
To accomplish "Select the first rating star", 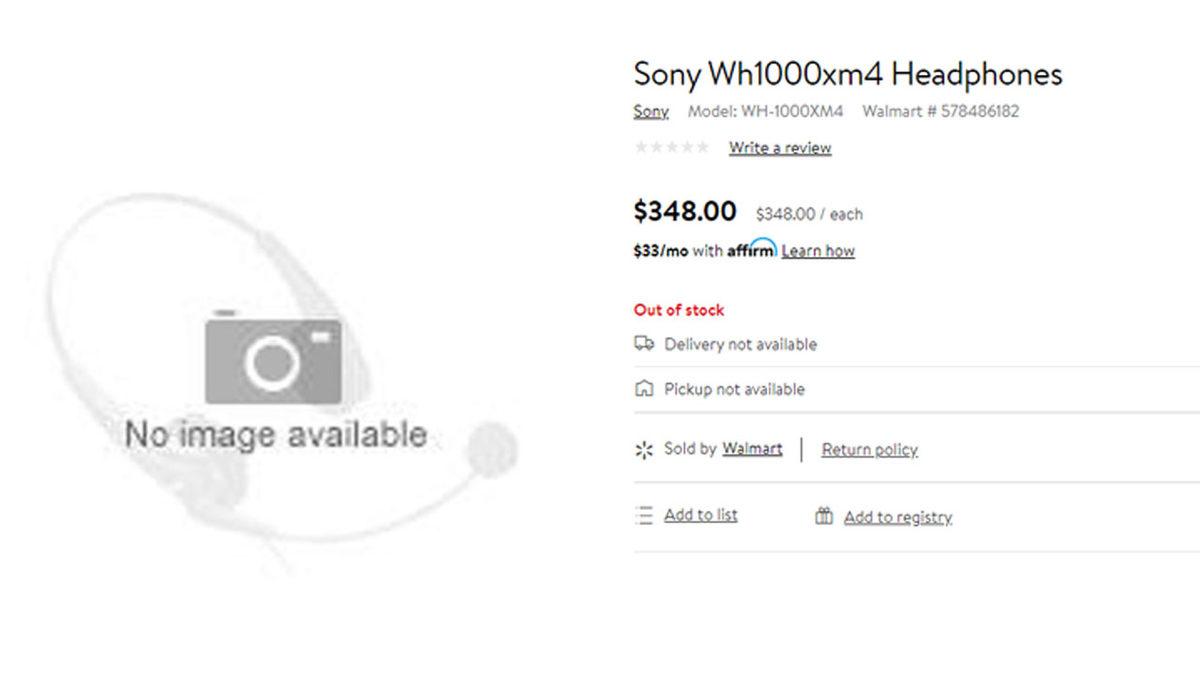I will (x=639, y=146).
